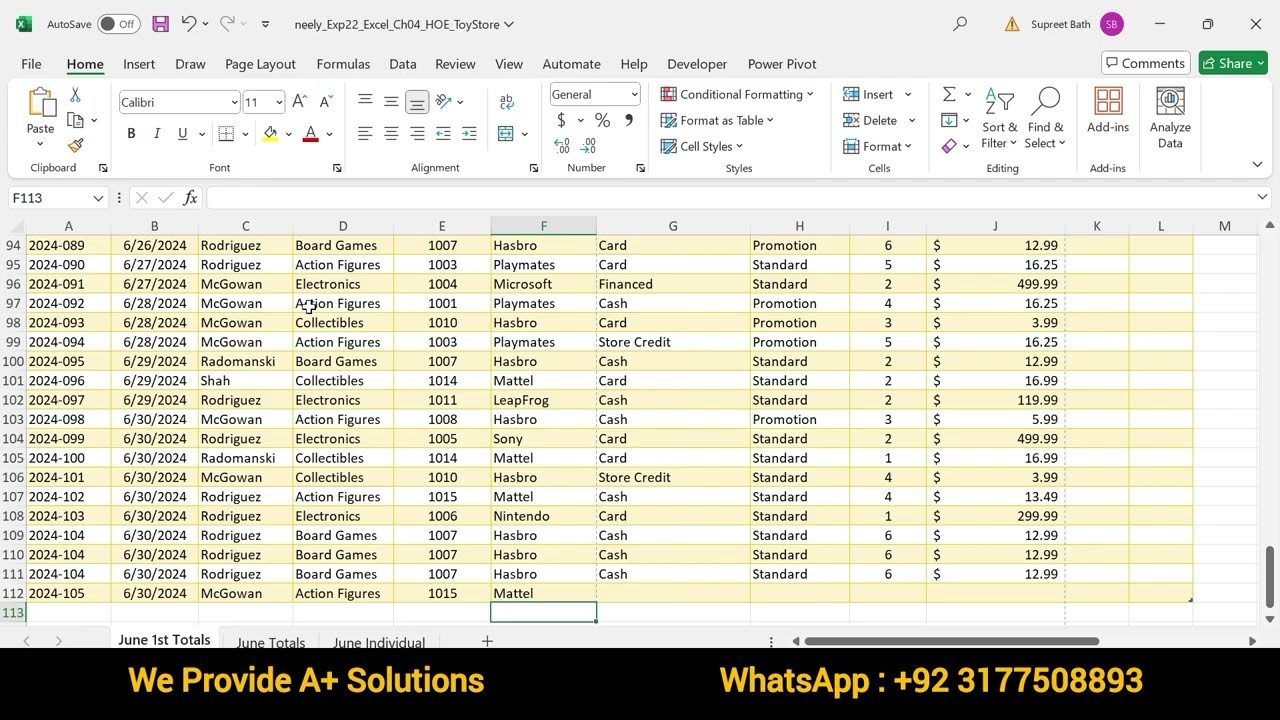The image size is (1280, 720).
Task: Click the Borders icon
Action: pos(226,134)
